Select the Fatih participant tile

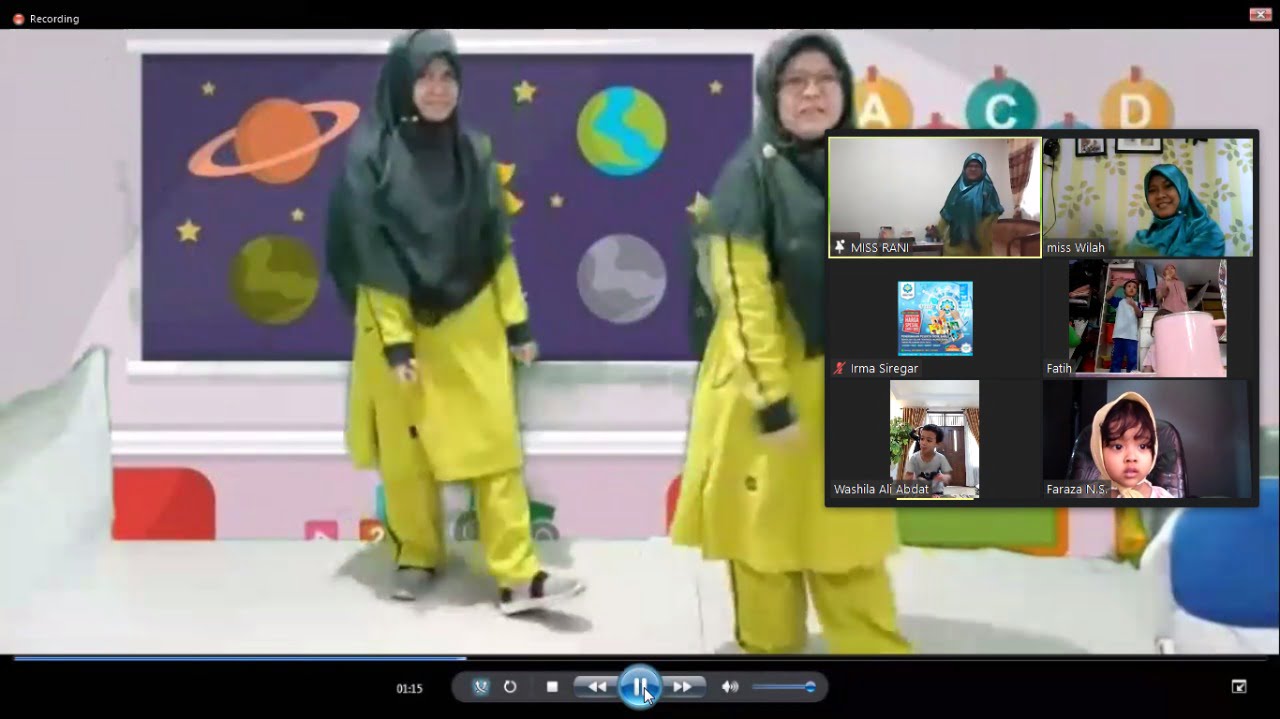1148,318
